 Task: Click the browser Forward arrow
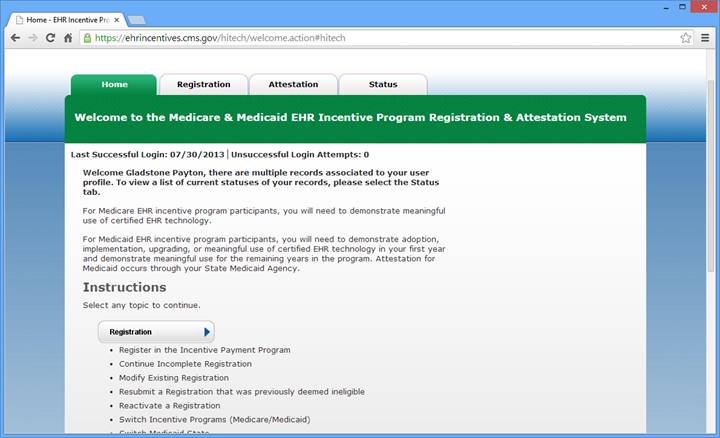click(33, 38)
